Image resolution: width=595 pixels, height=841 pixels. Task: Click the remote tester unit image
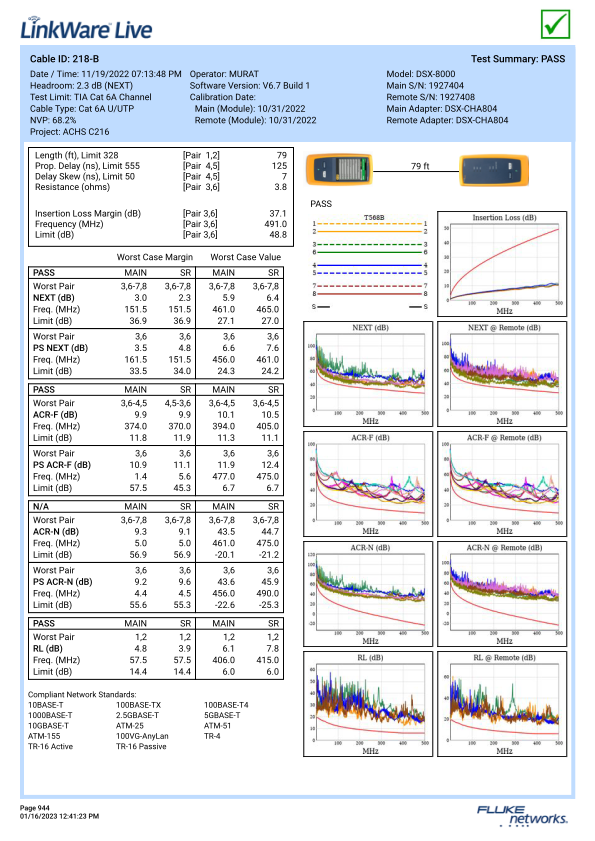click(494, 170)
